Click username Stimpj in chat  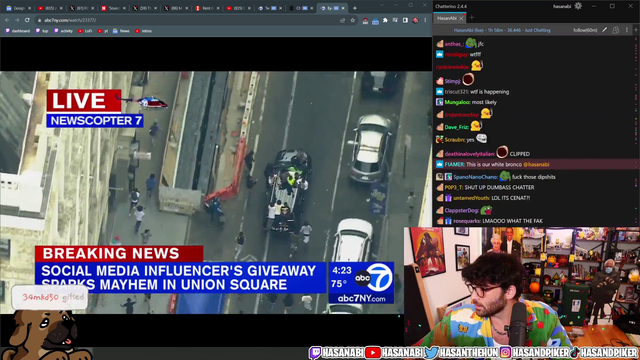click(x=453, y=81)
